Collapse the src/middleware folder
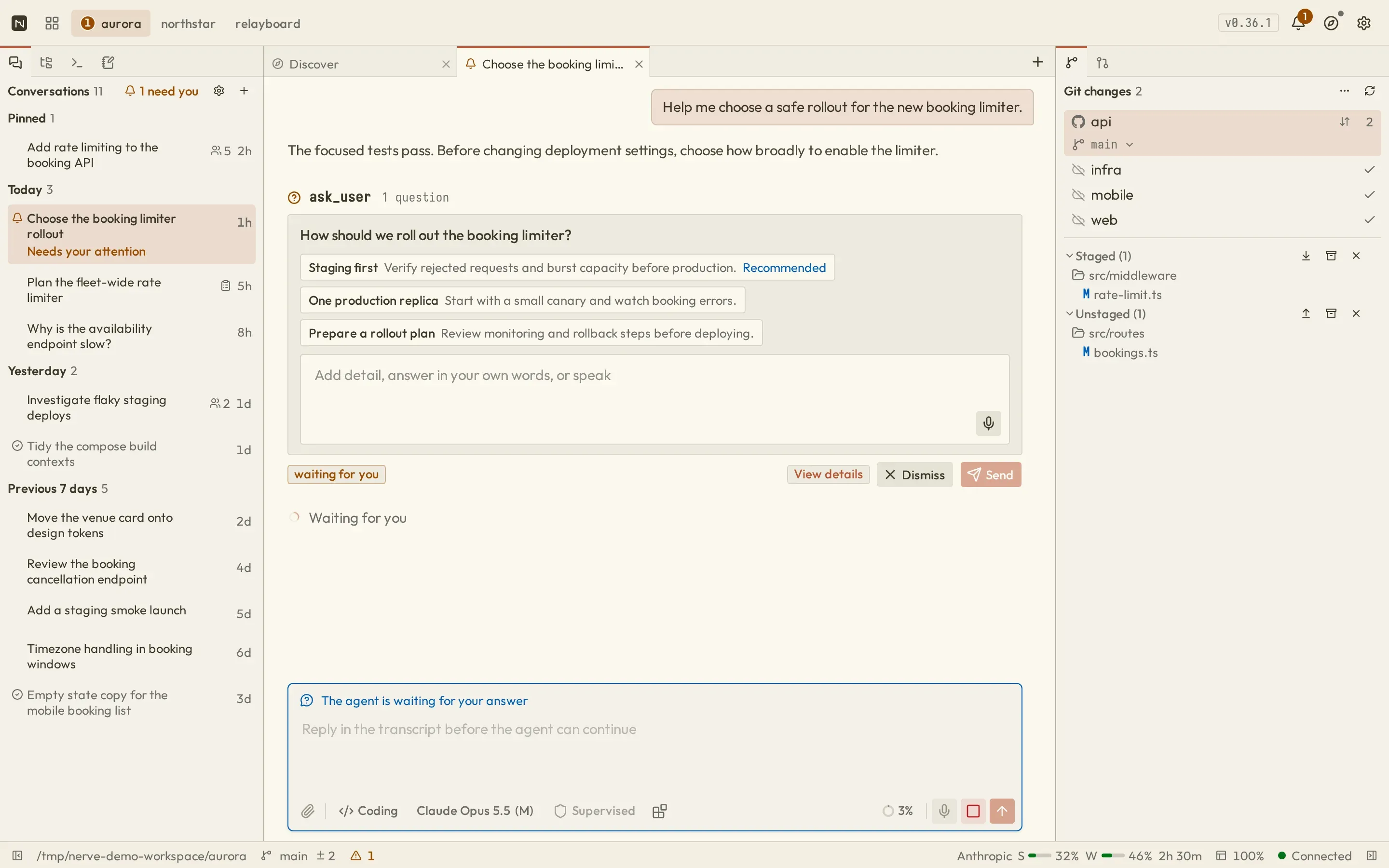Image resolution: width=1389 pixels, height=868 pixels. 1124,275
